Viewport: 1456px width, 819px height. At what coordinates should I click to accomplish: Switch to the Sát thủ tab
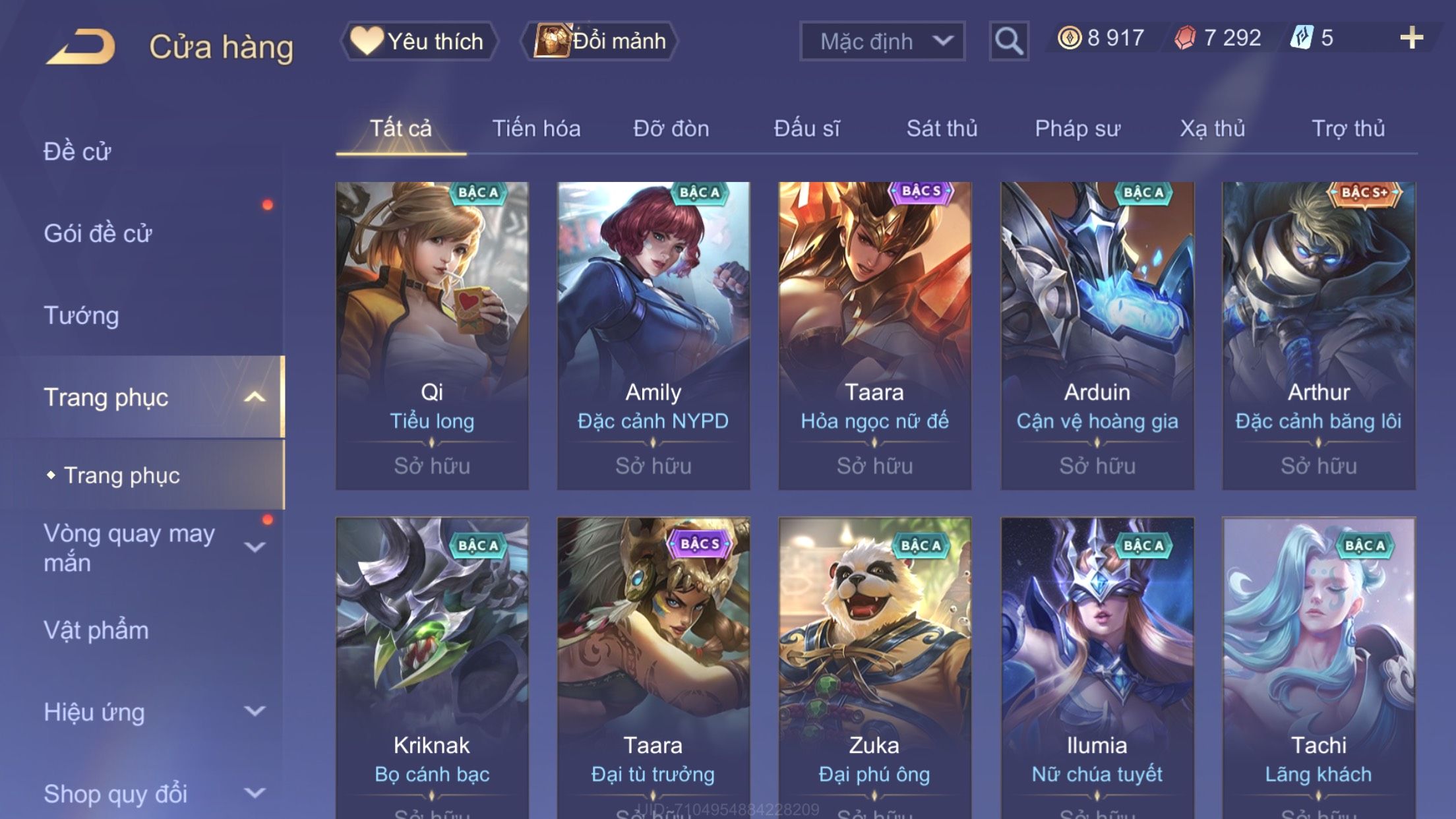pos(942,128)
